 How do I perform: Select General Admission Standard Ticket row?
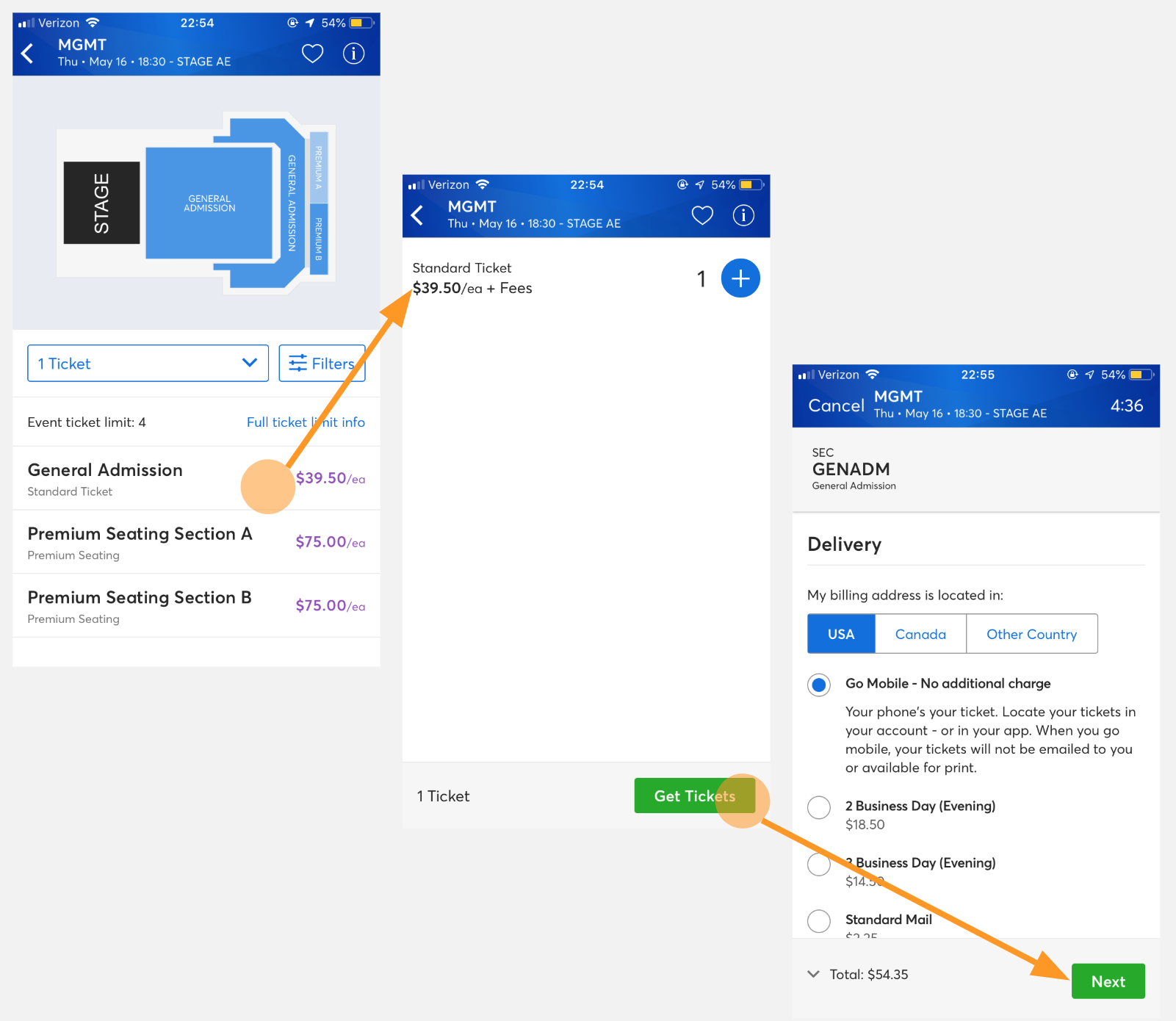(x=196, y=479)
